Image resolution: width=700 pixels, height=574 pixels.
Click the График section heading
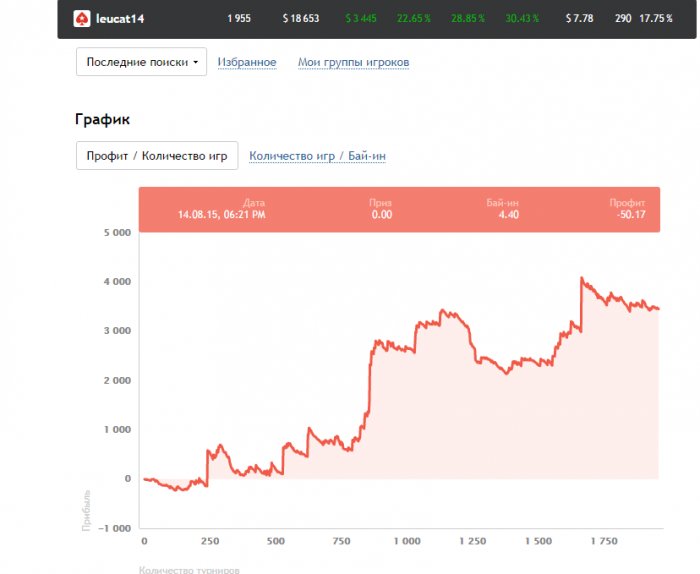(102, 119)
